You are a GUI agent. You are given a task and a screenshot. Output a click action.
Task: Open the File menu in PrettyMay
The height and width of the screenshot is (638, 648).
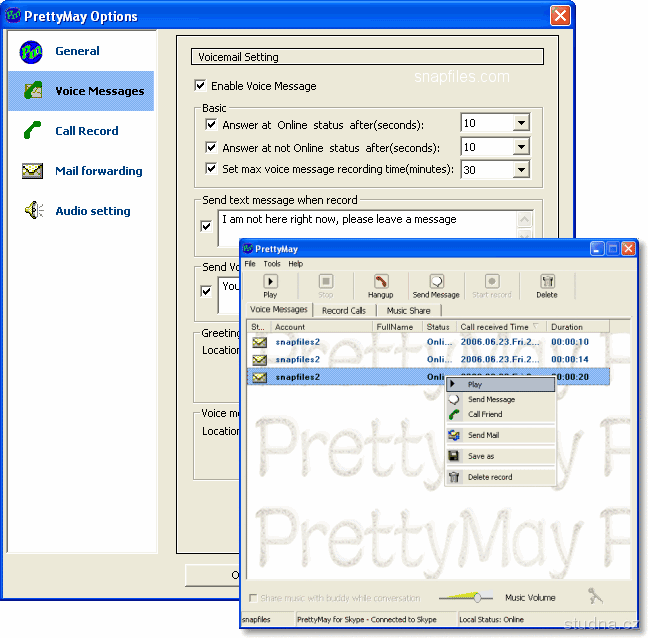250,264
